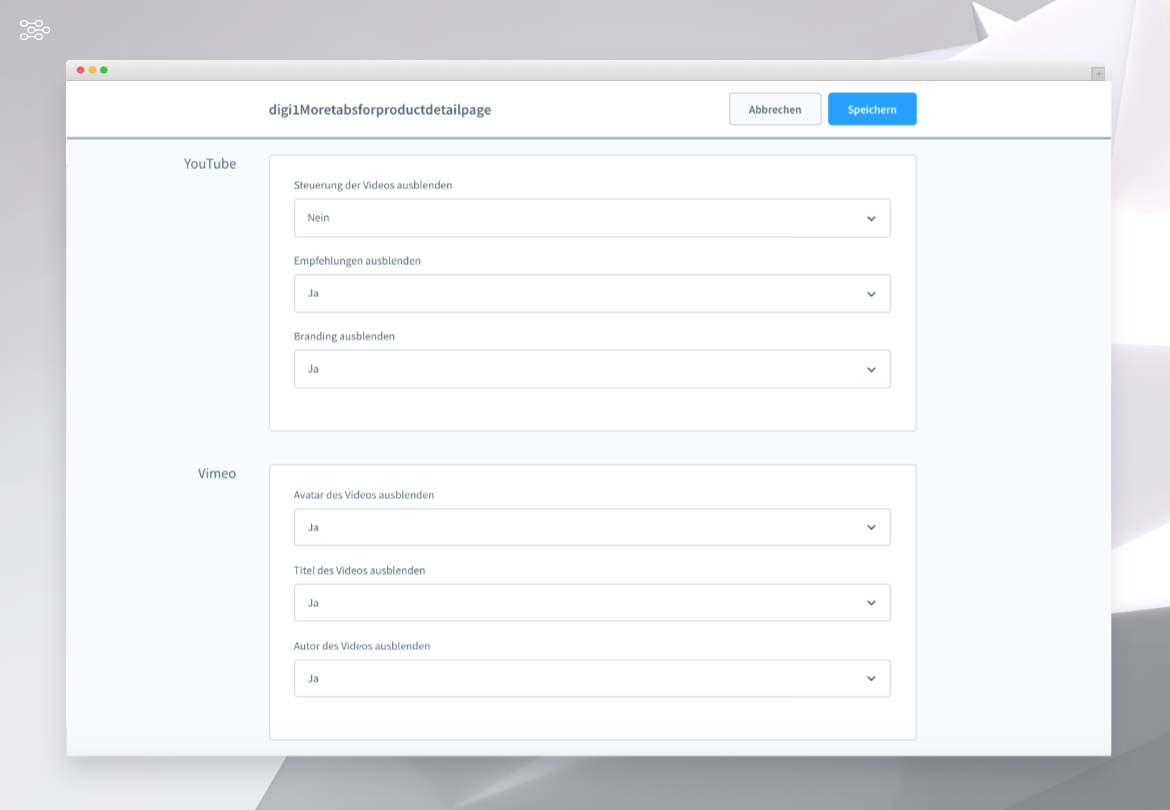The image size is (1170, 810).
Task: Click the 'Autor des Videos ausblenden' label text
Action: coord(362,646)
